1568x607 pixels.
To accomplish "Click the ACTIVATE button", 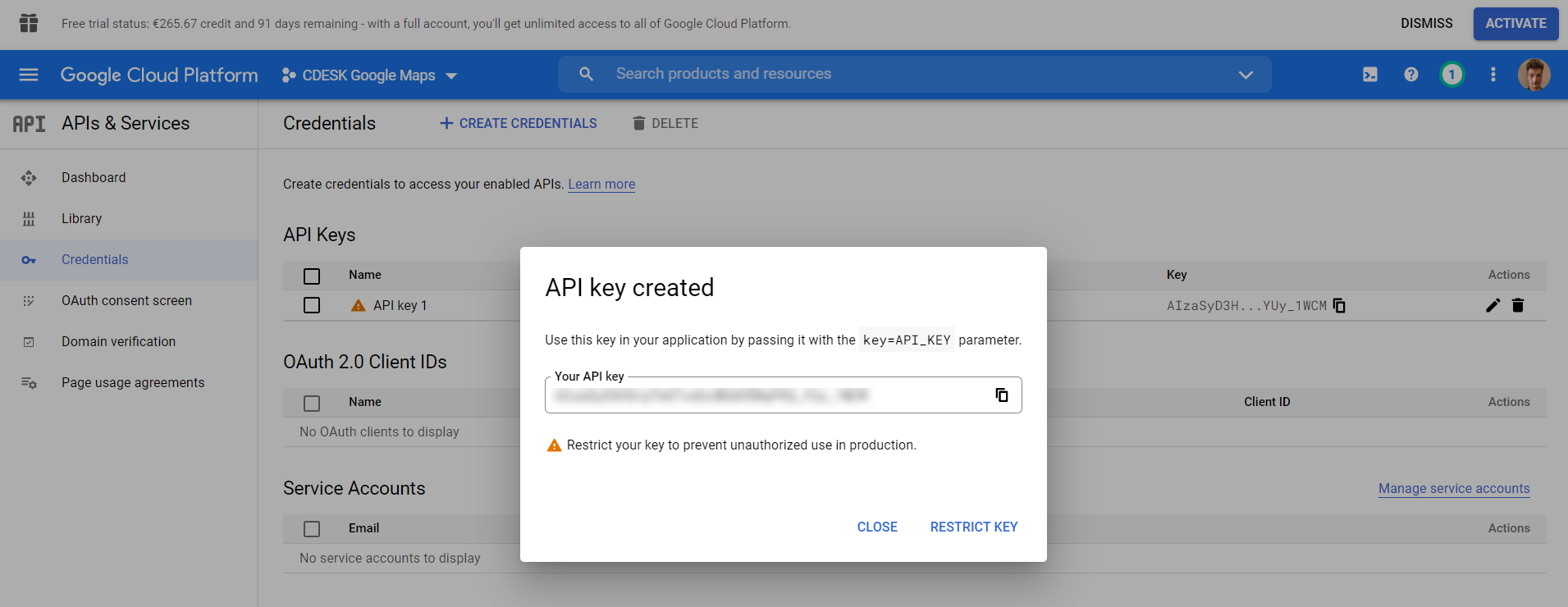I will [x=1516, y=23].
